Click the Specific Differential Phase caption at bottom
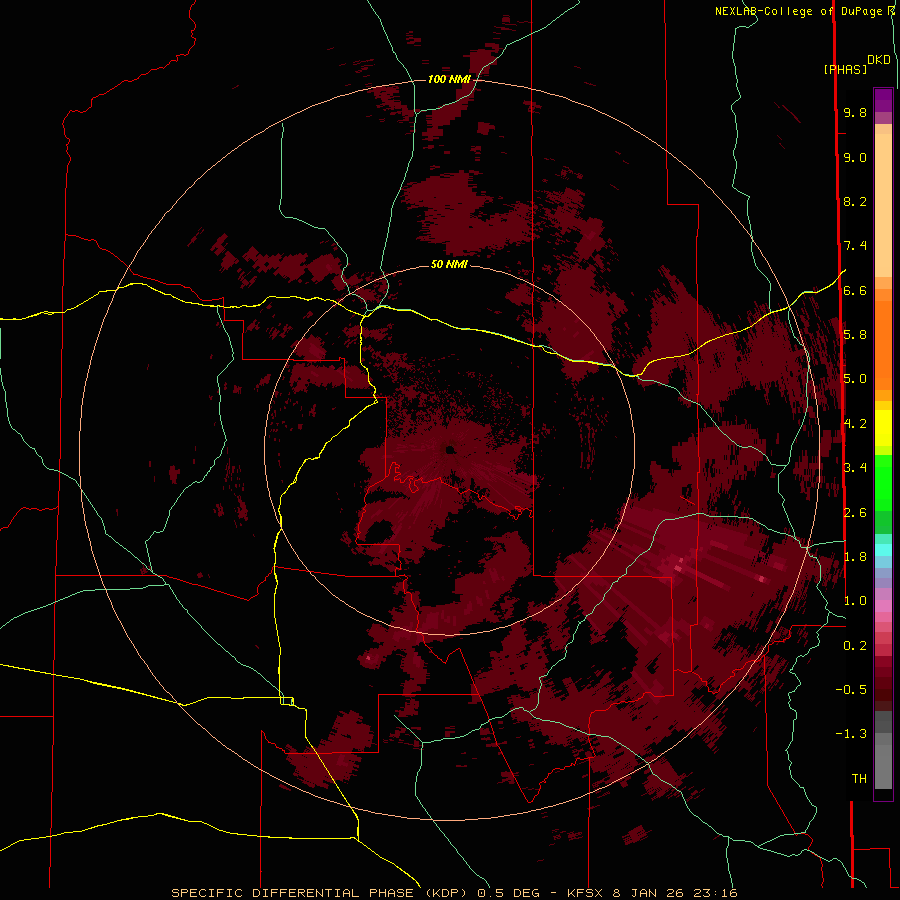Viewport: 900px width, 900px height. (454, 893)
